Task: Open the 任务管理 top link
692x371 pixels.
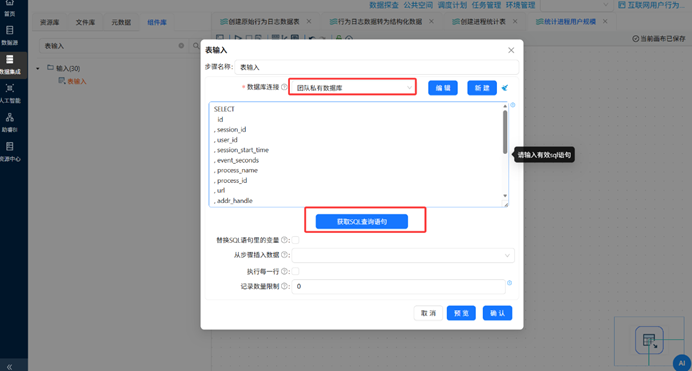Action: pos(486,5)
